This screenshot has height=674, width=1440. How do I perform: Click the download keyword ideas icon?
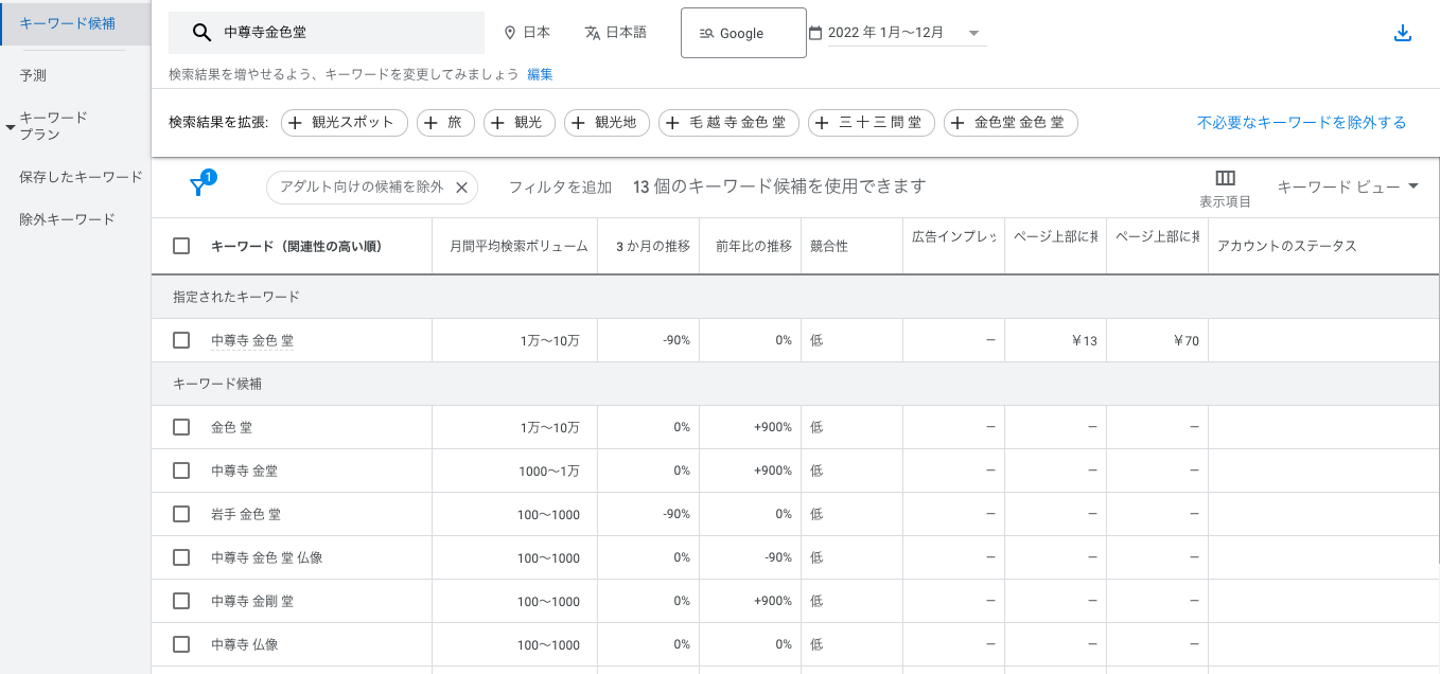(x=1402, y=33)
